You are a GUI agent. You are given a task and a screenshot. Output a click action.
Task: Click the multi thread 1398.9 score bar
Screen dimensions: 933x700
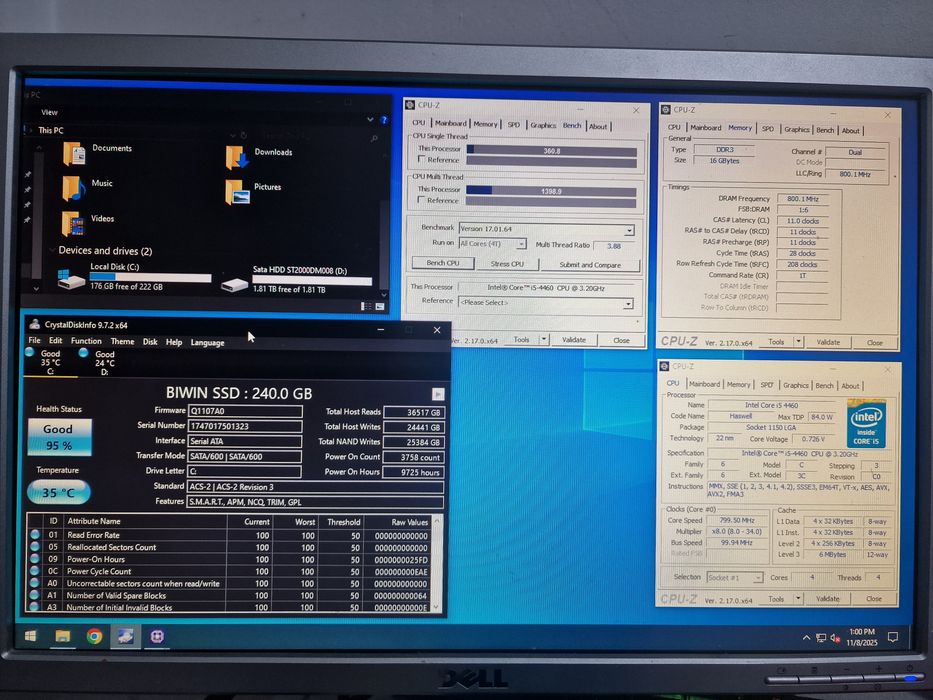(551, 191)
